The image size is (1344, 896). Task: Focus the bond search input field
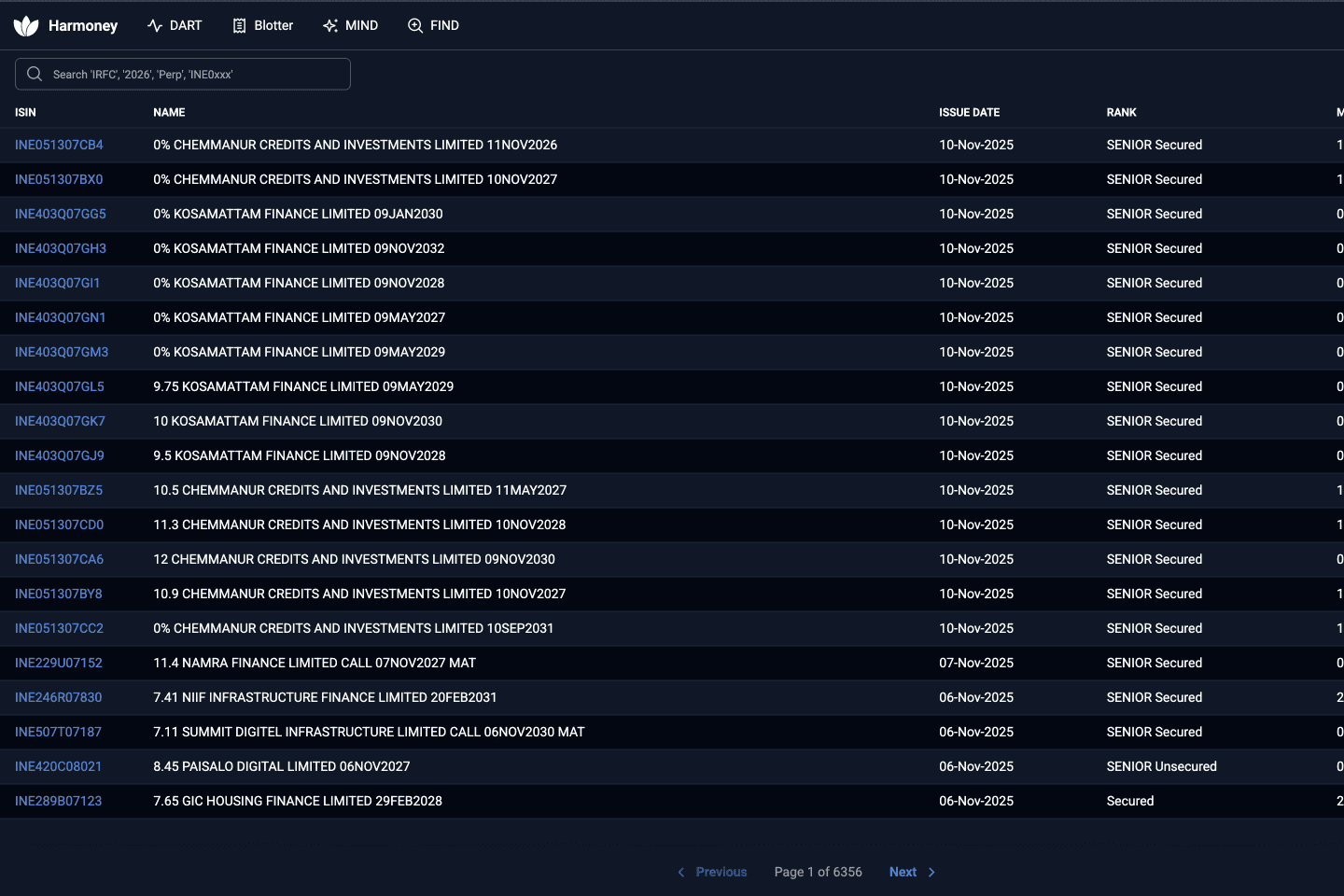point(183,74)
